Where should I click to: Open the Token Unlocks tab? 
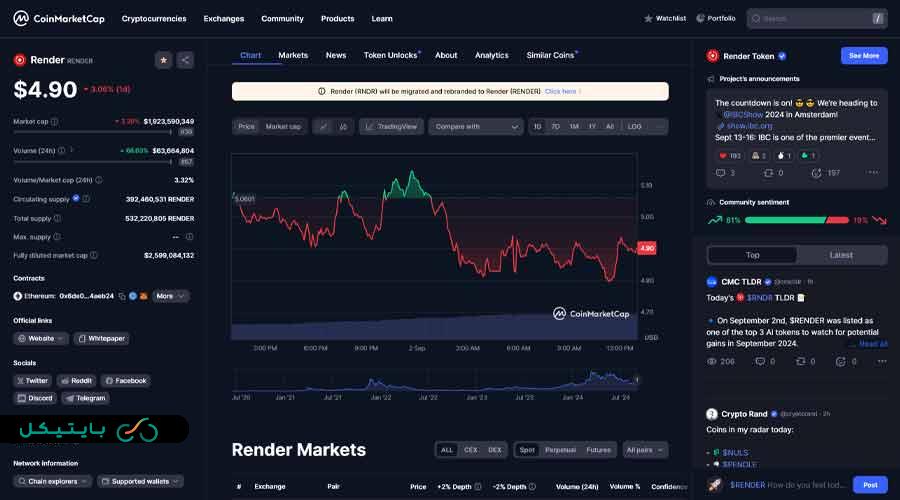pyautogui.click(x=391, y=55)
